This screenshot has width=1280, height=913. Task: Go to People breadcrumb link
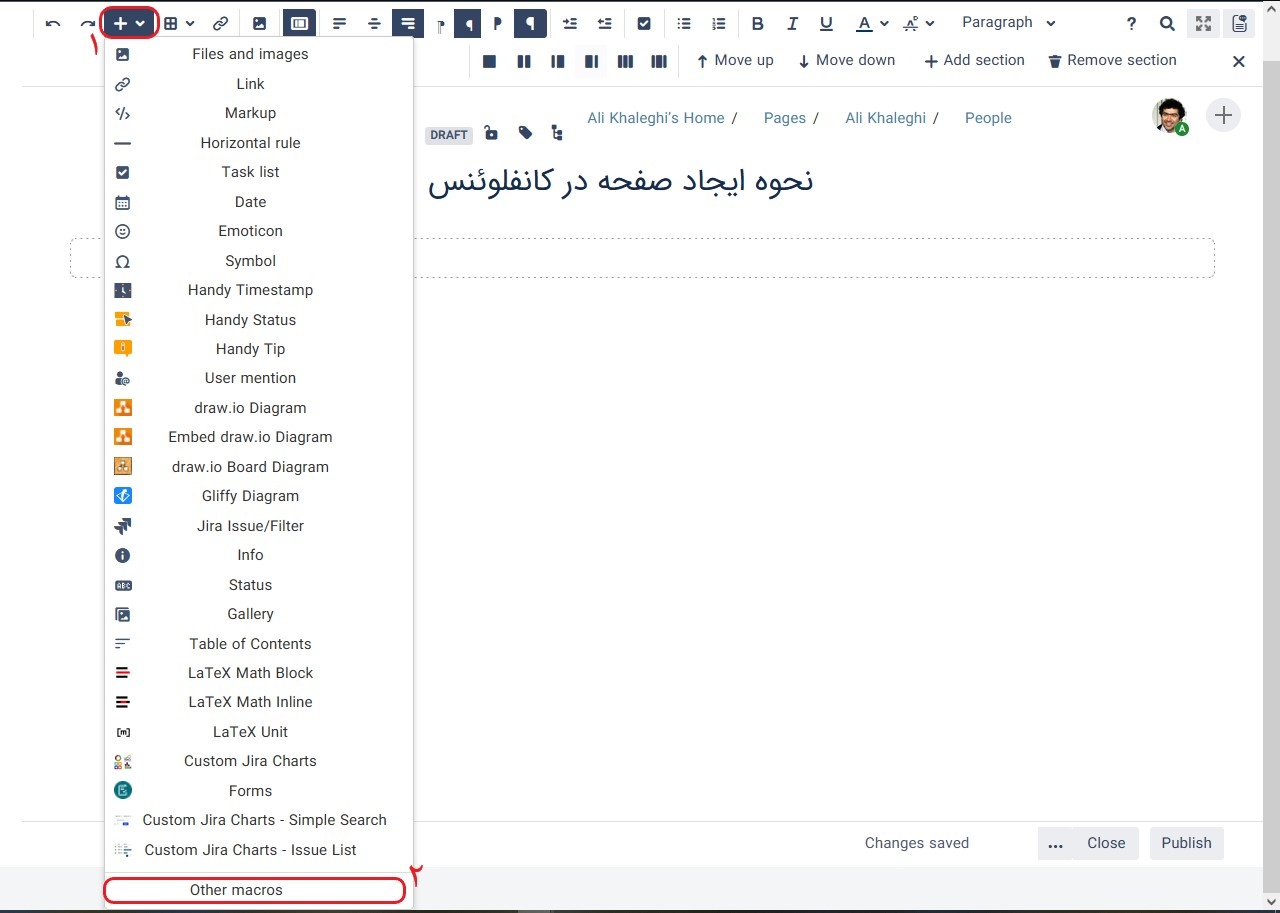point(988,118)
